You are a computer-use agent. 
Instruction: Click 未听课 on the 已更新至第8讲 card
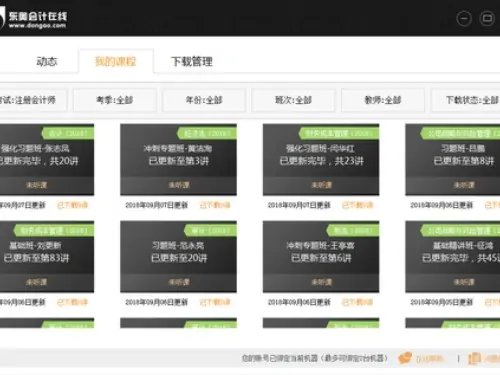[464, 185]
